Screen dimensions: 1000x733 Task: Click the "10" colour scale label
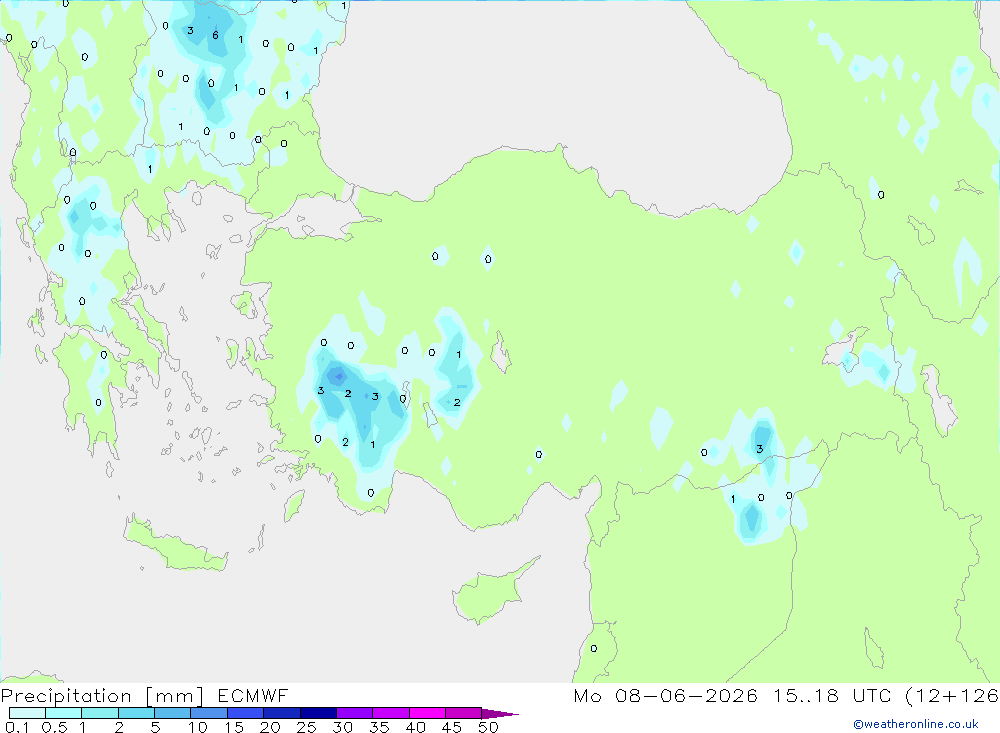tap(198, 727)
